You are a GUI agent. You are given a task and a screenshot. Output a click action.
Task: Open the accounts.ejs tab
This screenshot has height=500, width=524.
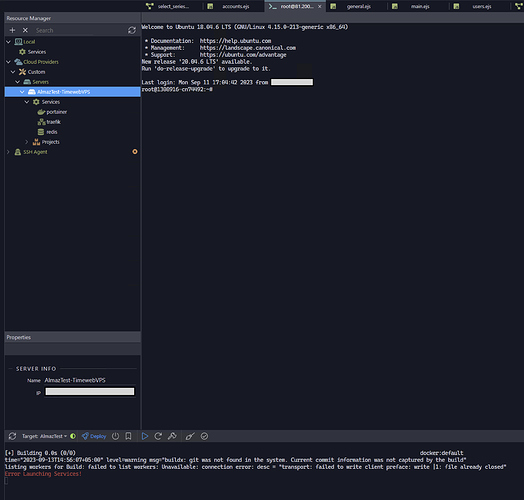232,6
